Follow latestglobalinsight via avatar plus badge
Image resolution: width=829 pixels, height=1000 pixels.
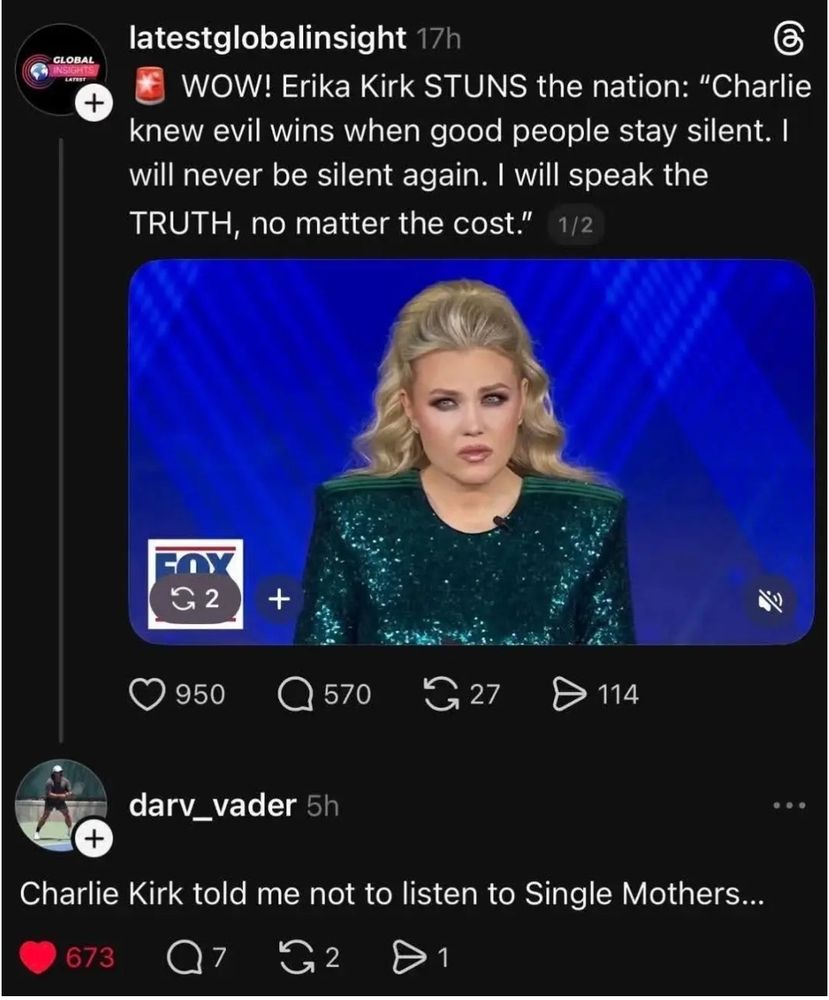click(x=93, y=103)
